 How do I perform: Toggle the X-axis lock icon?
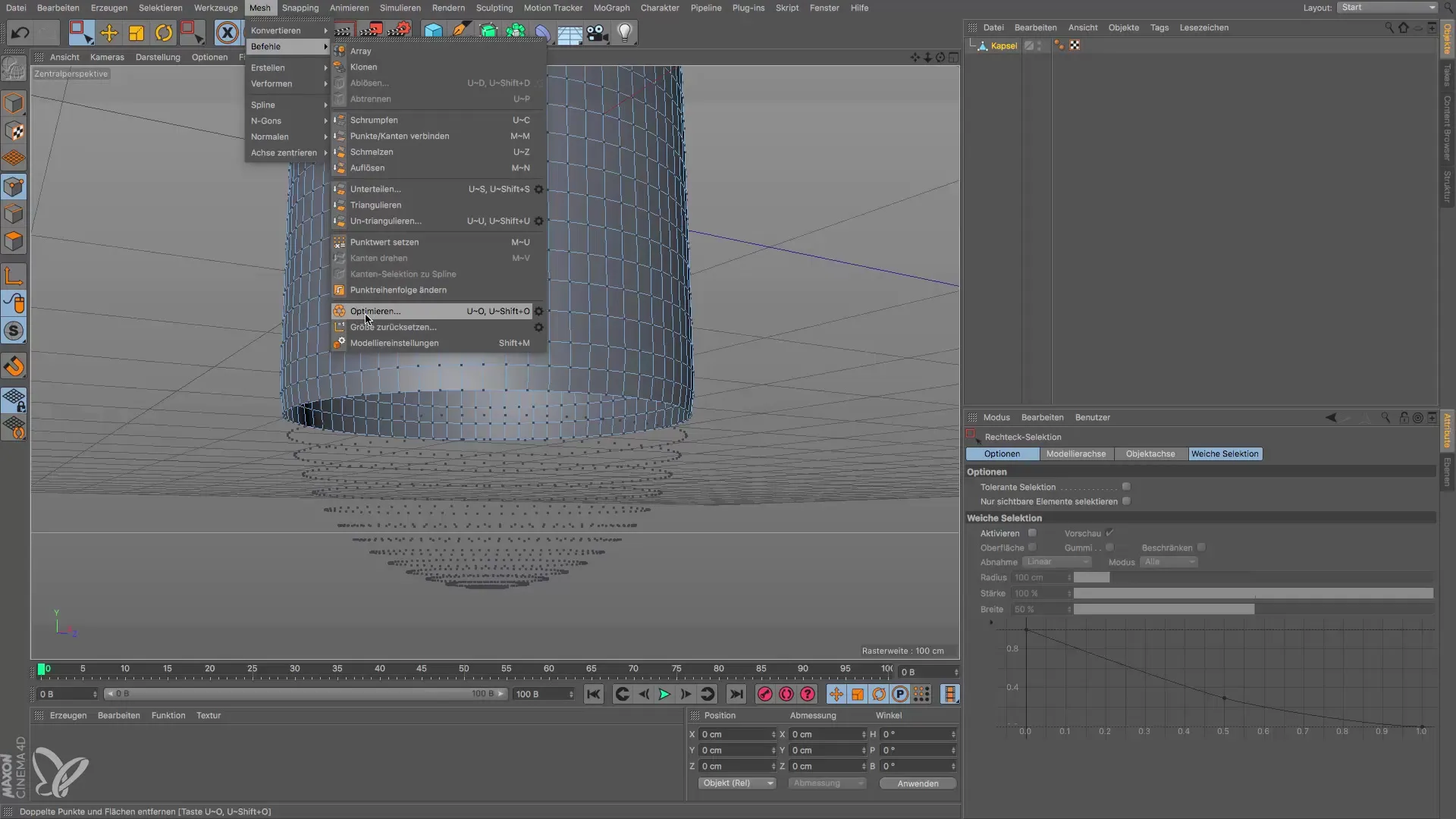coord(227,33)
